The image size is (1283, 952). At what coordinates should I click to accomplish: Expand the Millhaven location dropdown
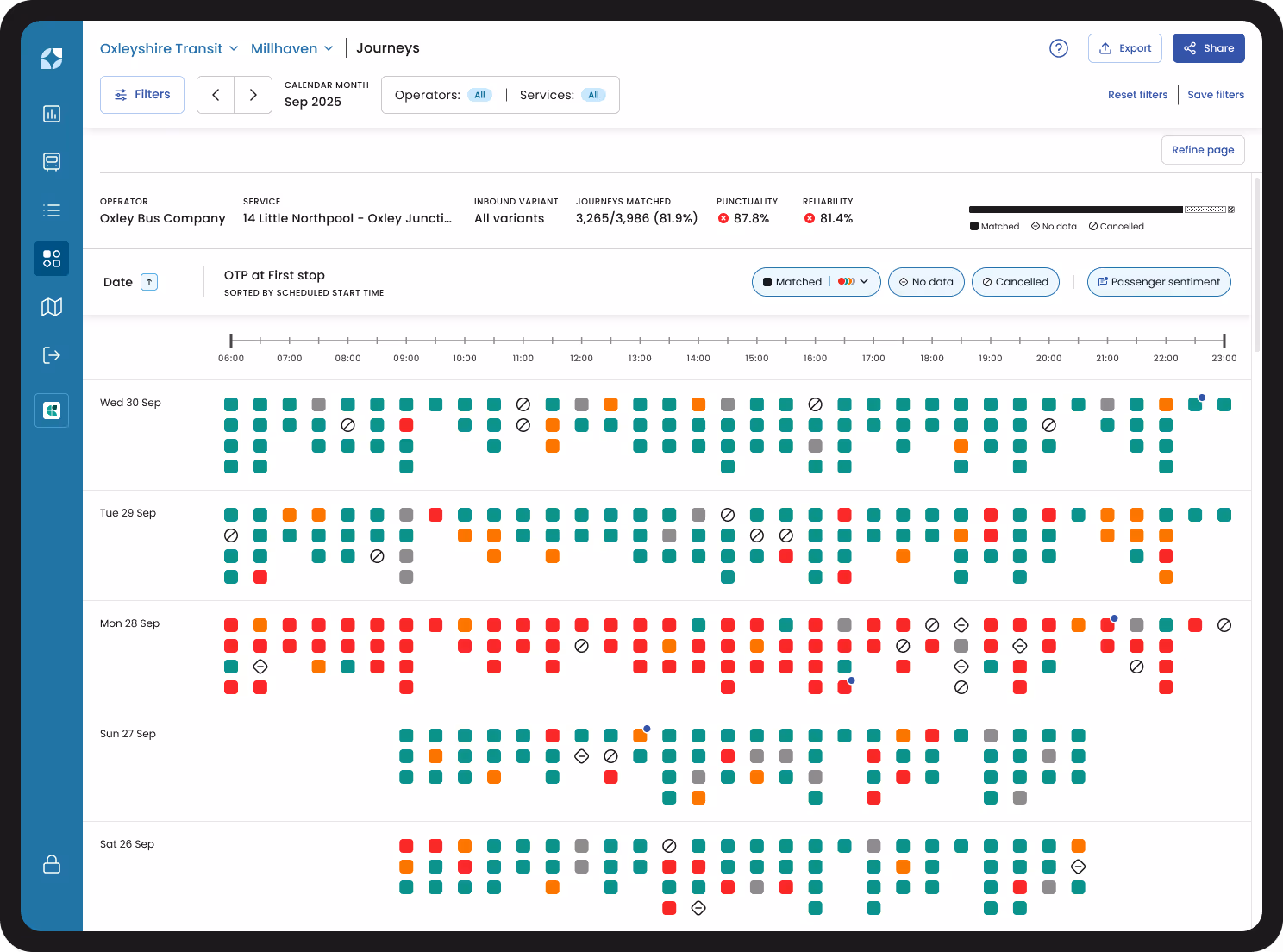pos(291,48)
